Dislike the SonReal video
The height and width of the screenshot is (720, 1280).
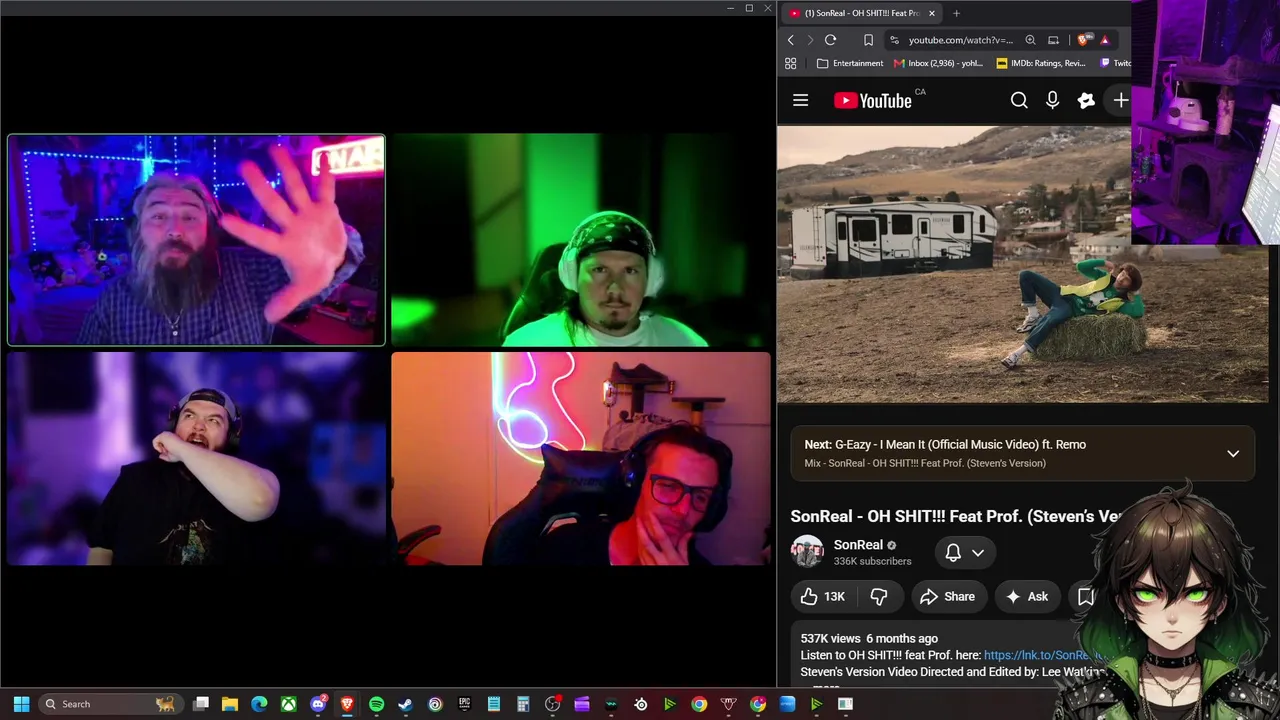879,597
